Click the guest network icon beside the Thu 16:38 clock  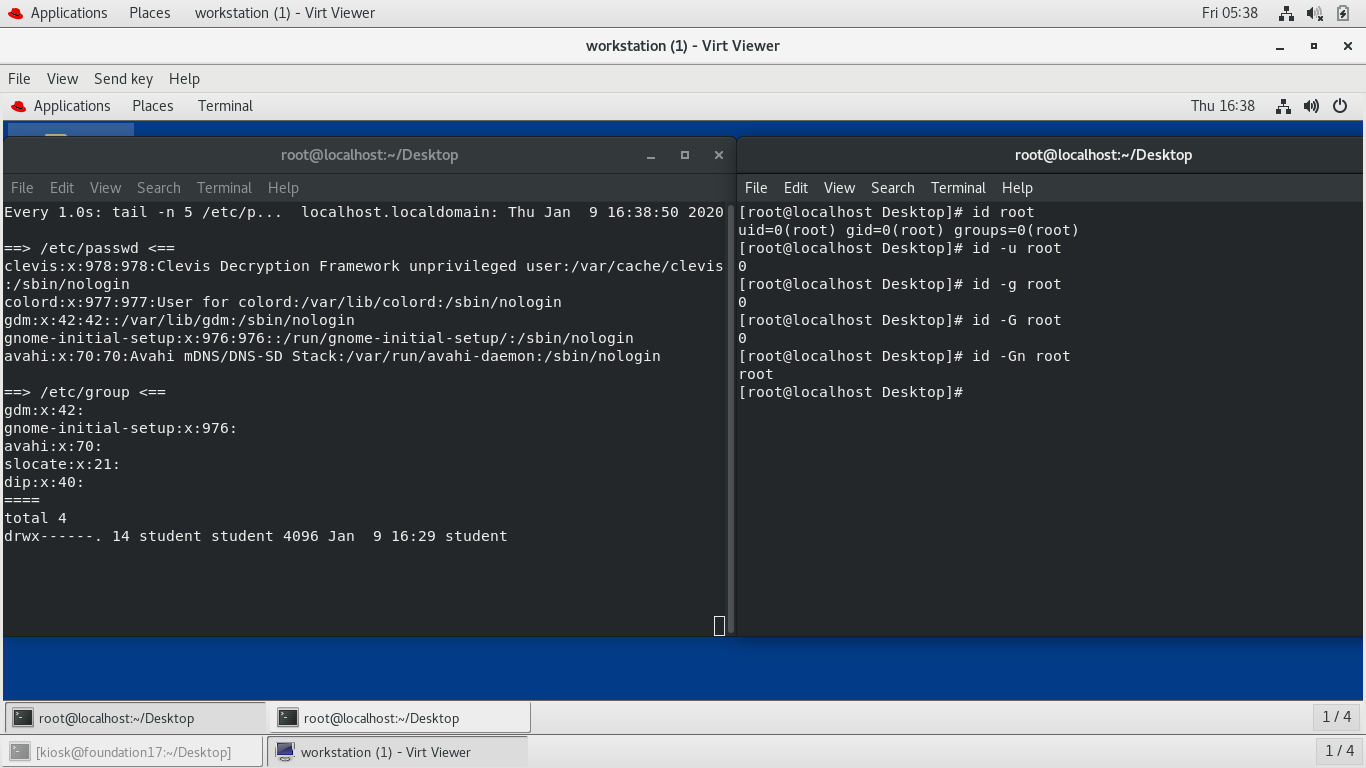1284,106
